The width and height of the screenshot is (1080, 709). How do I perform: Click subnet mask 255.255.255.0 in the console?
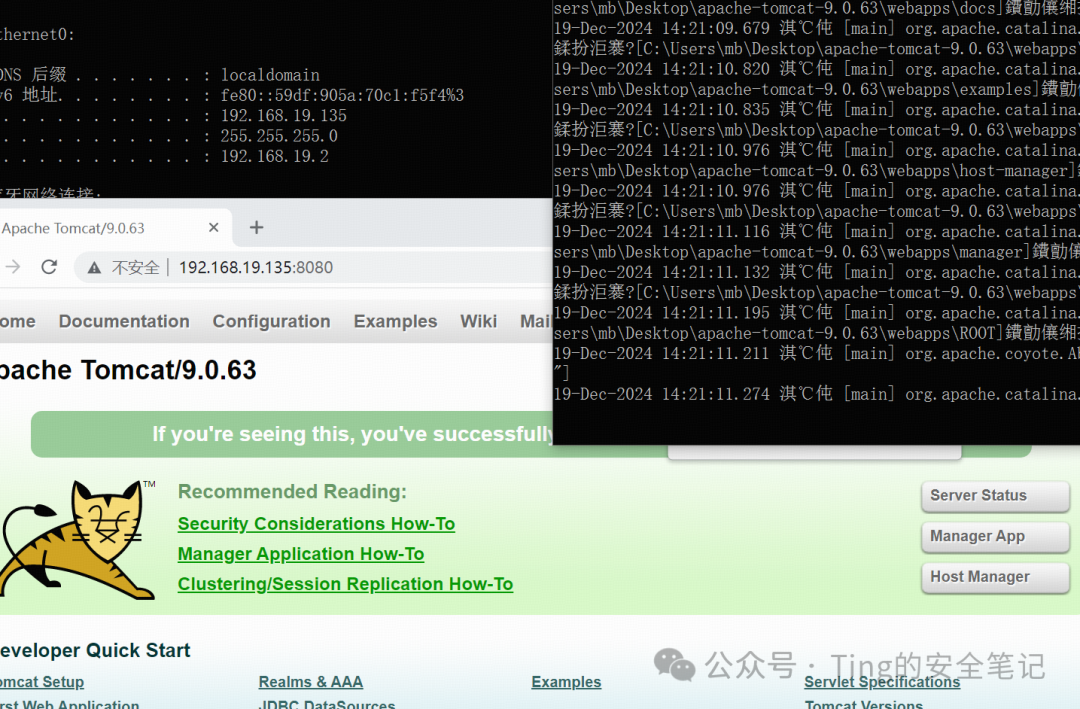coord(279,136)
